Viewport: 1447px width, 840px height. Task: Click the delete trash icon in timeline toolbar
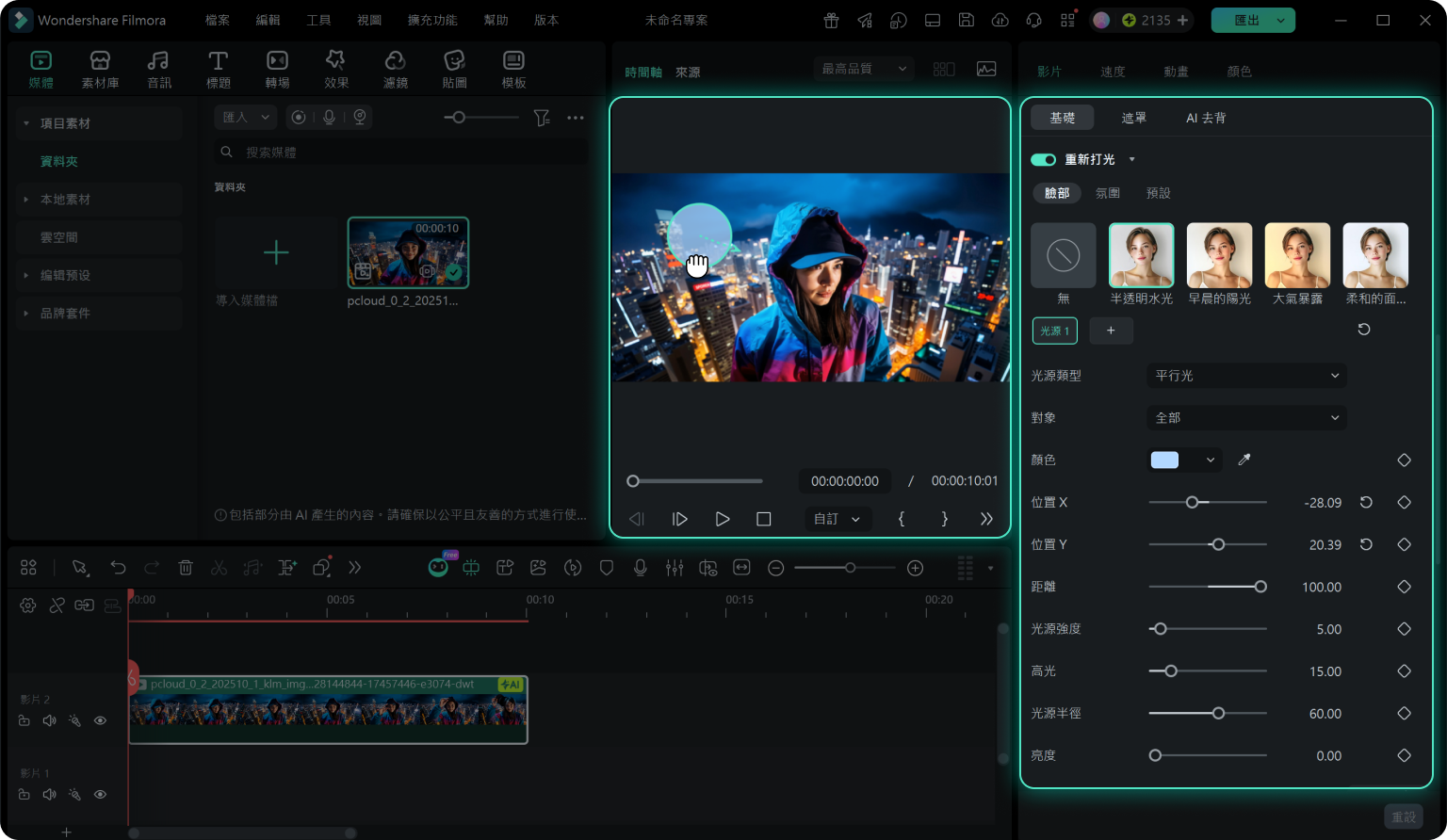[186, 568]
